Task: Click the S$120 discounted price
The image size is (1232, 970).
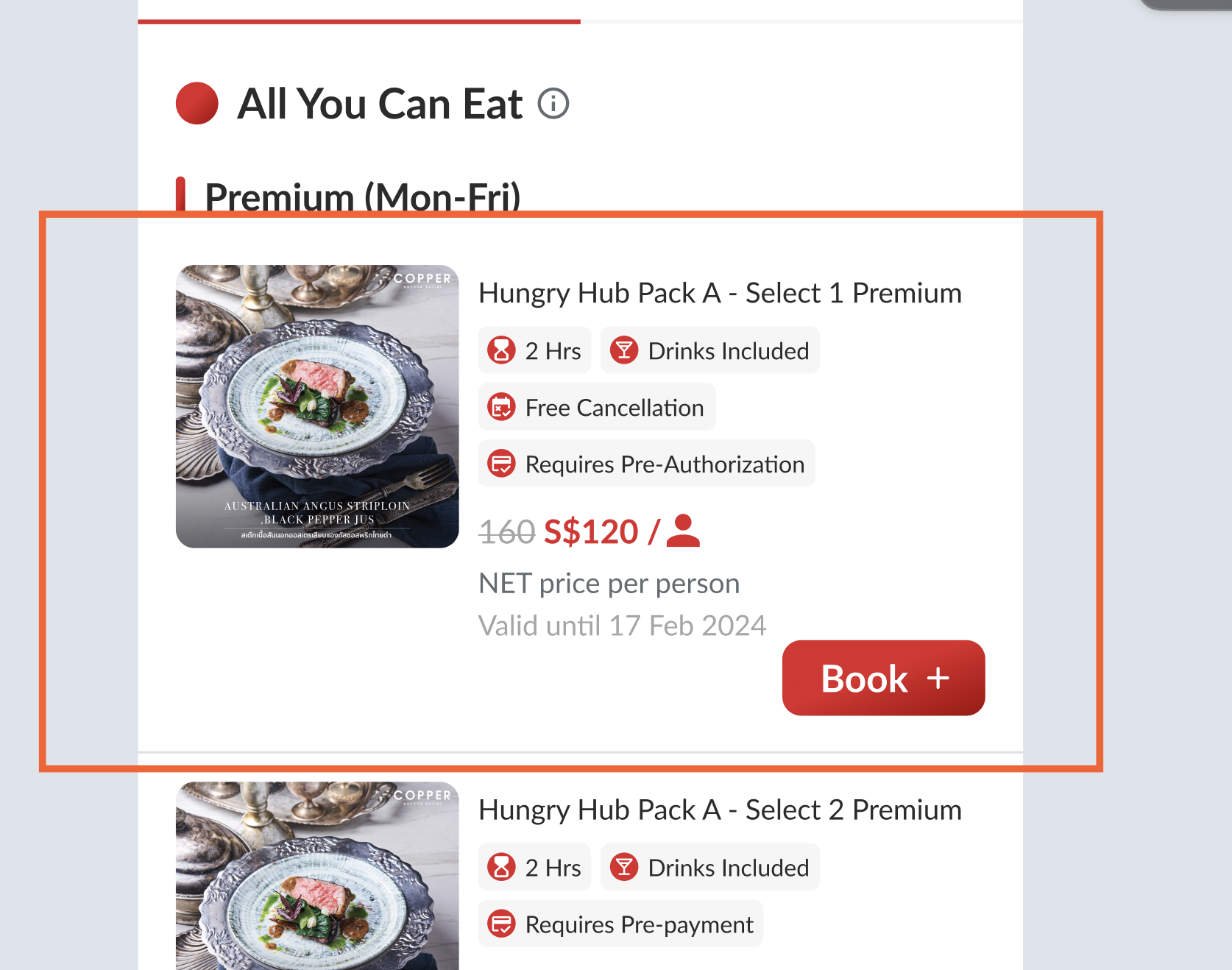Action: (591, 531)
